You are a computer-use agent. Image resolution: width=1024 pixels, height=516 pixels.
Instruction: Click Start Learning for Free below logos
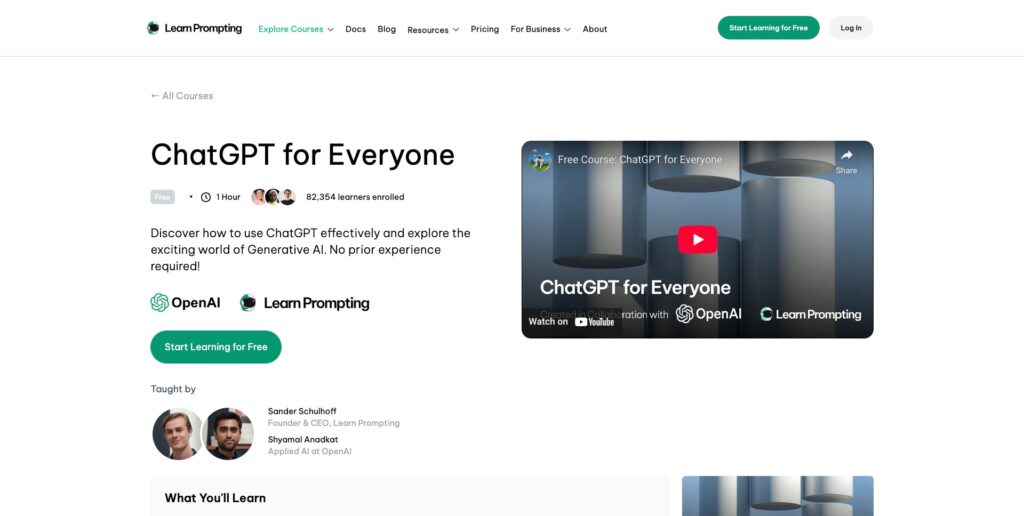[x=216, y=347]
